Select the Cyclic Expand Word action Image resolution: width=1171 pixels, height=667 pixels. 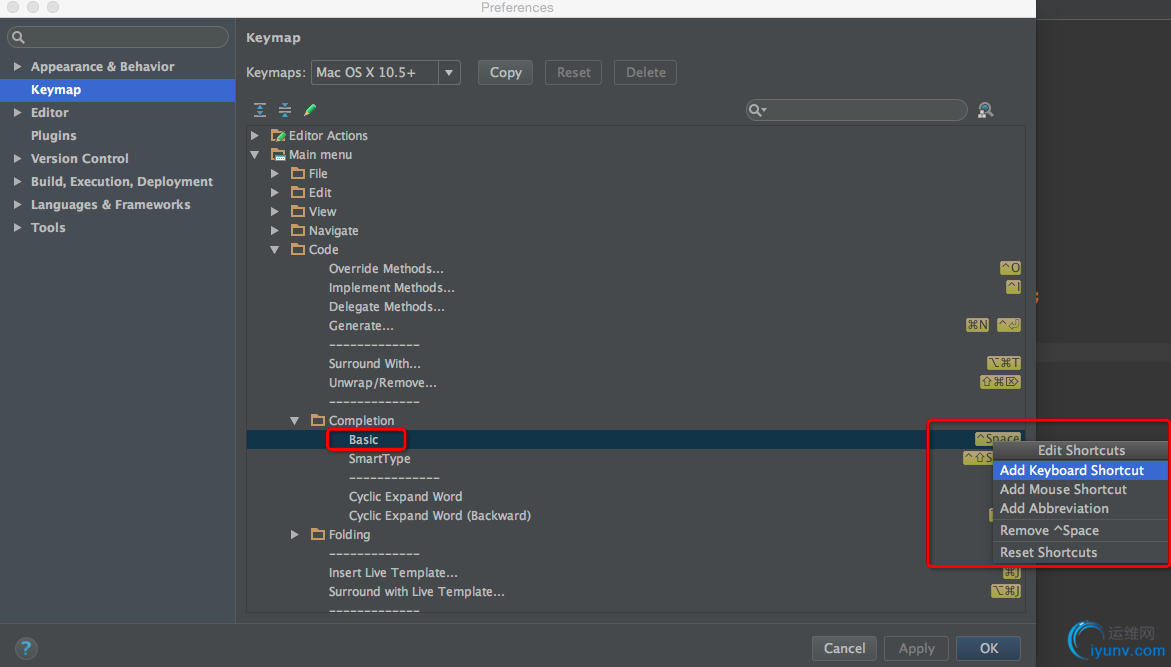coord(406,497)
